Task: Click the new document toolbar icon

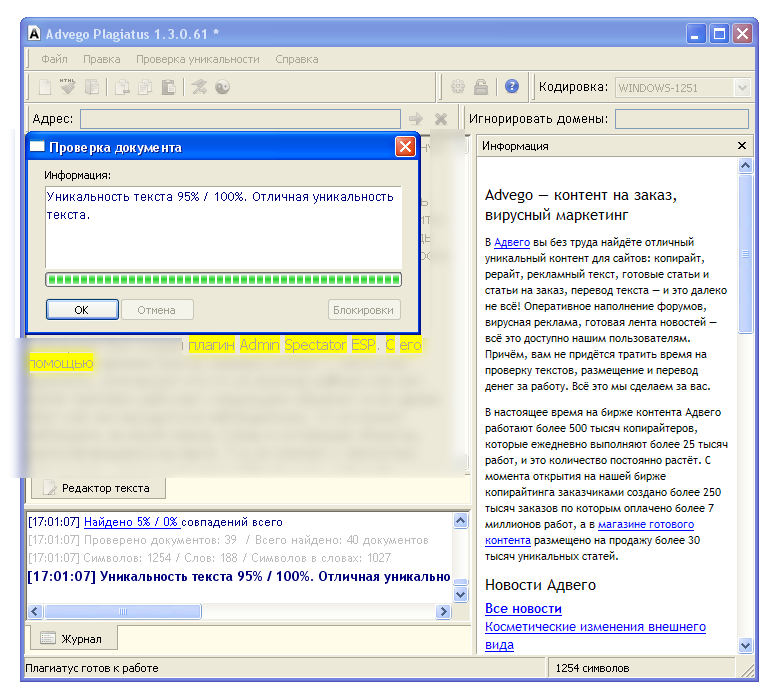Action: coord(45,87)
